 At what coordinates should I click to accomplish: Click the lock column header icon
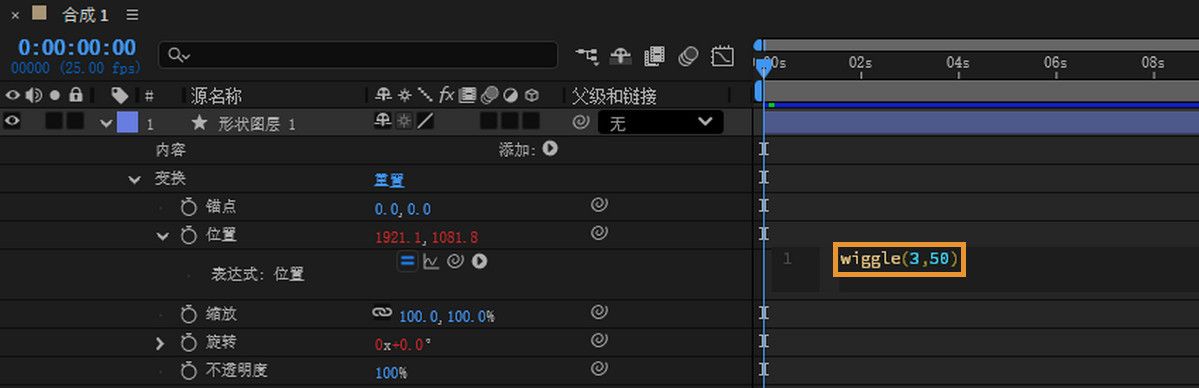(x=75, y=96)
